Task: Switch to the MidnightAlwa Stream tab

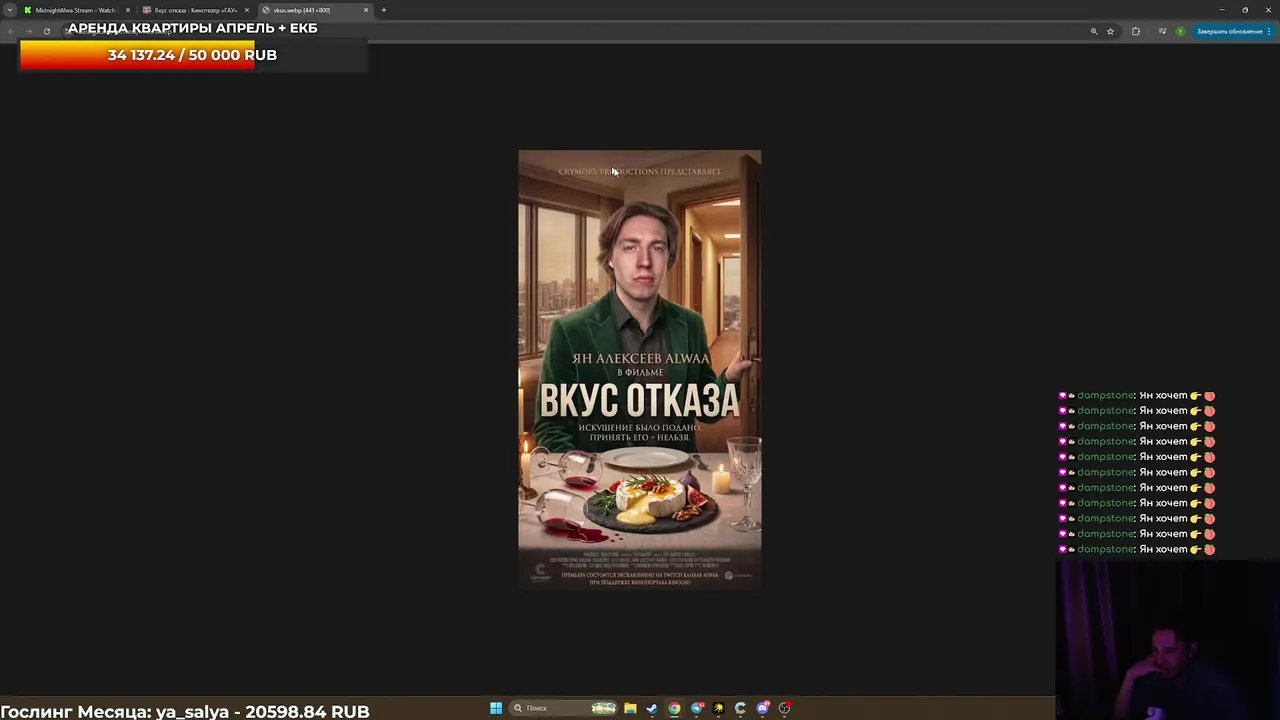Action: pos(75,10)
